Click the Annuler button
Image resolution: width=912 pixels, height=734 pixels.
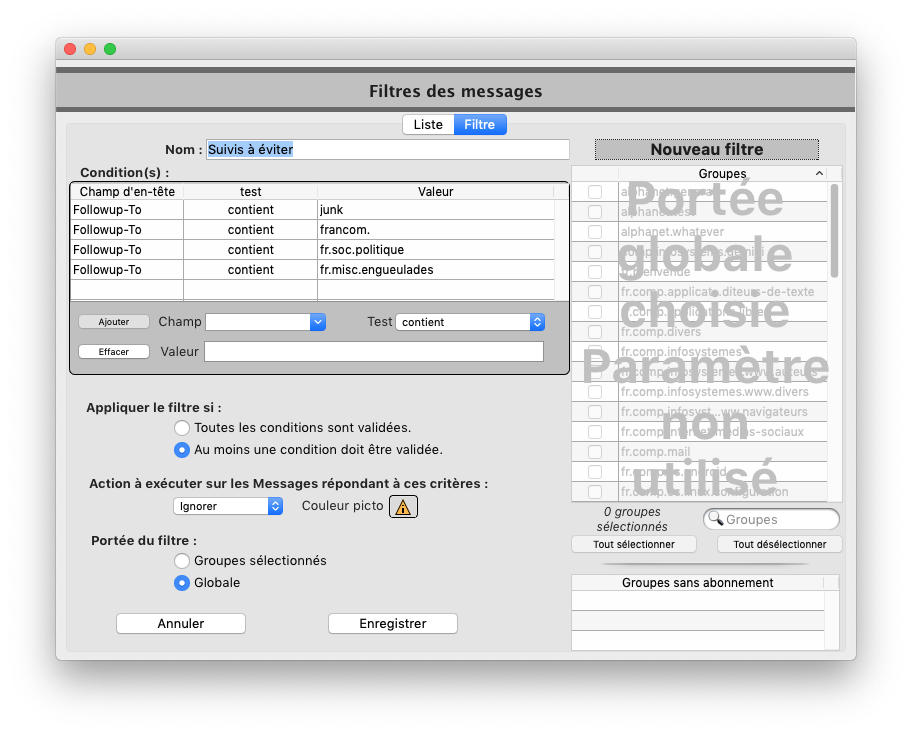181,623
